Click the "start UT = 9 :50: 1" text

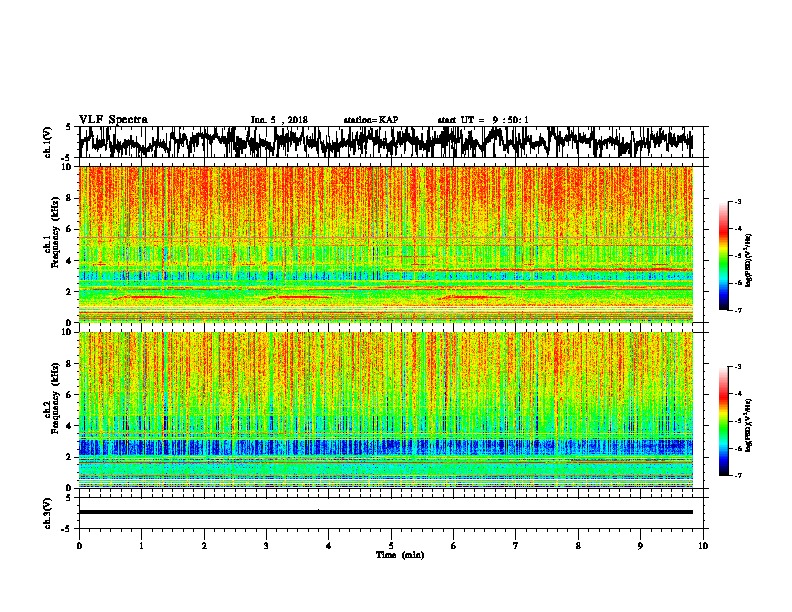click(483, 120)
